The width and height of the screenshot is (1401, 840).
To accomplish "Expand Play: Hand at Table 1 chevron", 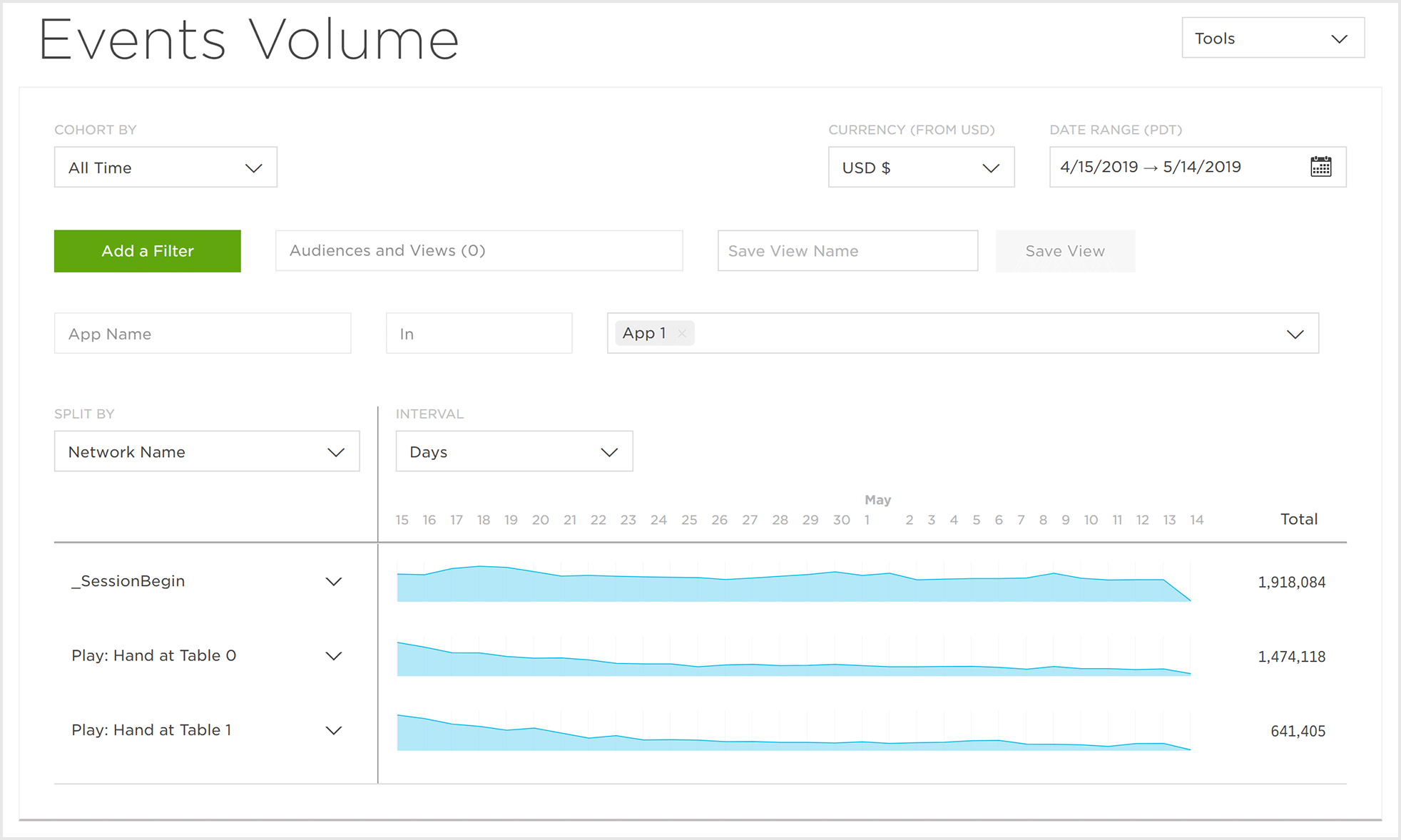I will coord(333,730).
